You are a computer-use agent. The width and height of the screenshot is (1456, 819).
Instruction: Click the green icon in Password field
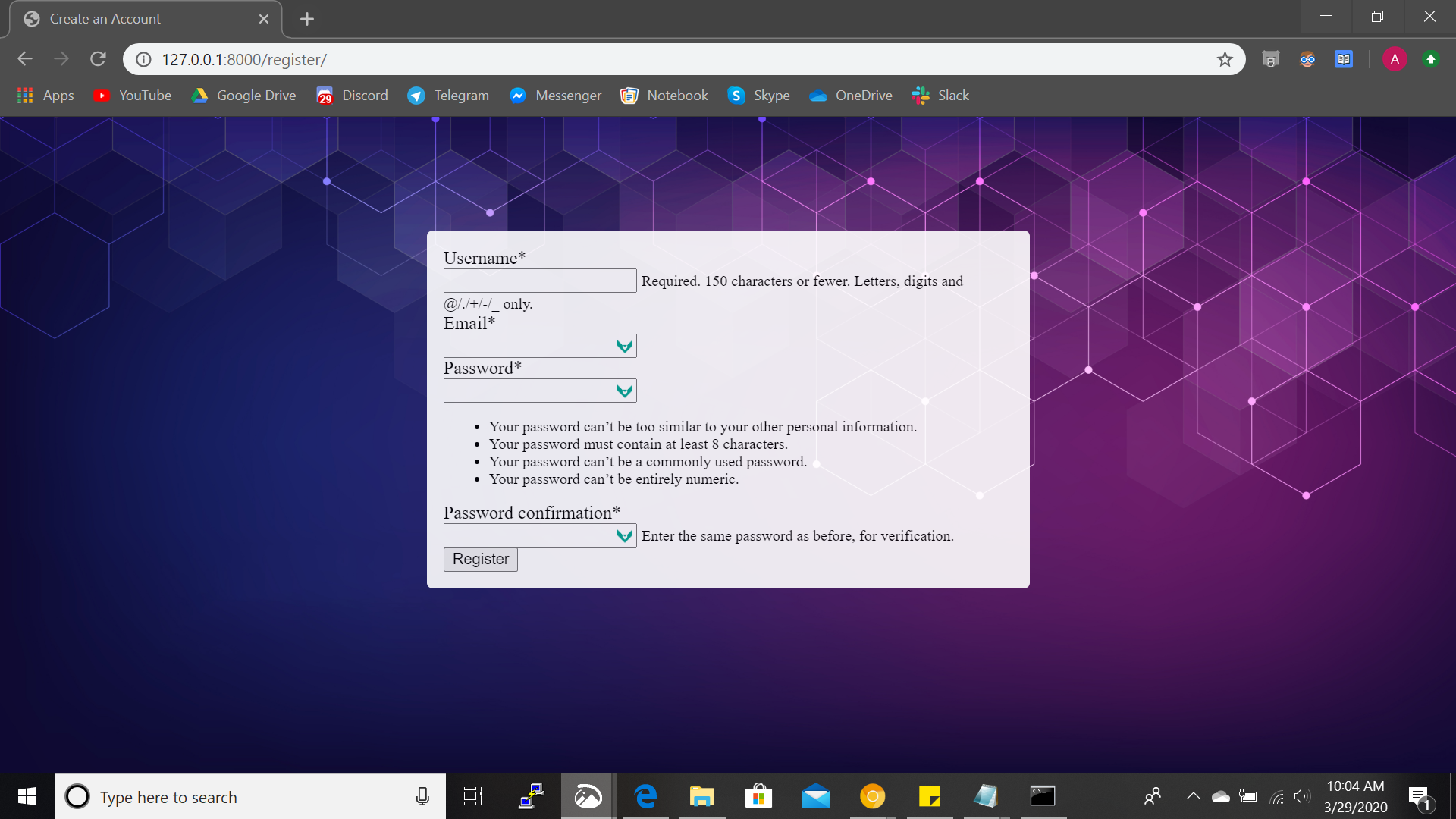pos(624,391)
